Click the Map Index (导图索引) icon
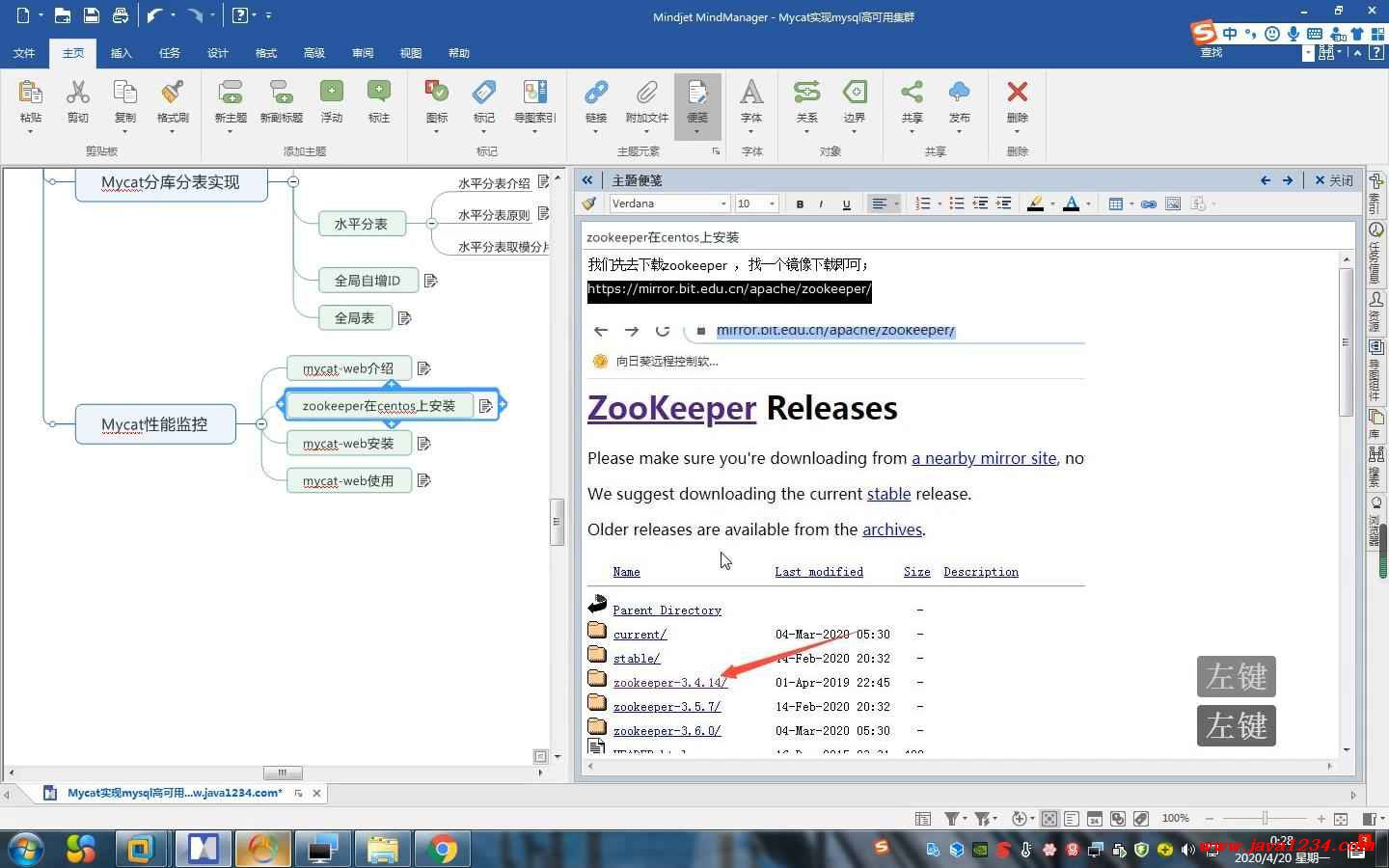1389x868 pixels. [534, 93]
